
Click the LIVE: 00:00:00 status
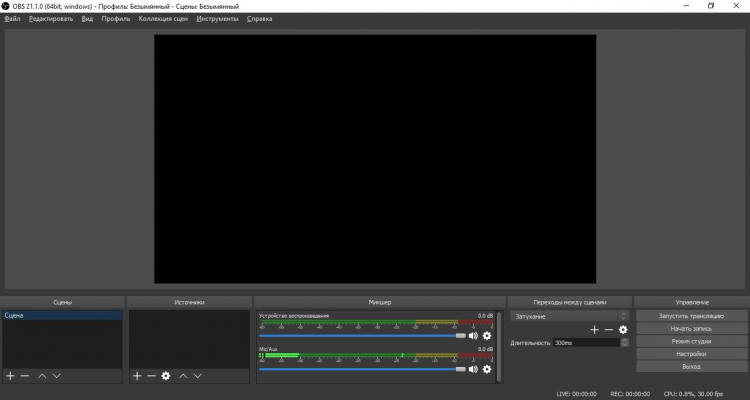[576, 394]
